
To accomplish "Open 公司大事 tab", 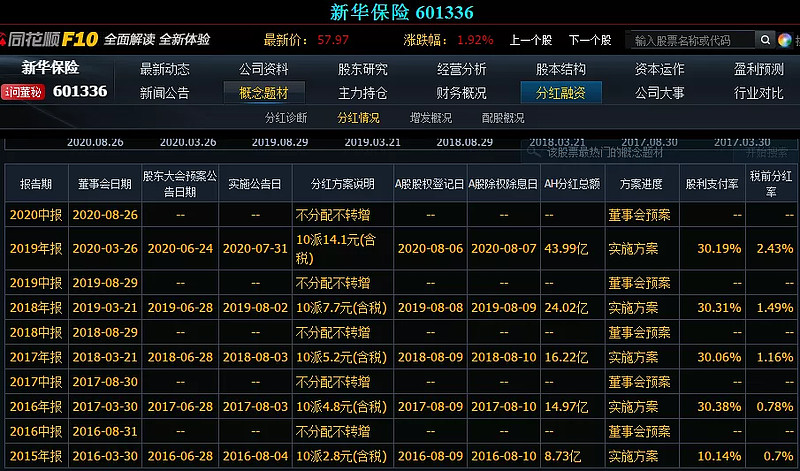I will pos(660,93).
